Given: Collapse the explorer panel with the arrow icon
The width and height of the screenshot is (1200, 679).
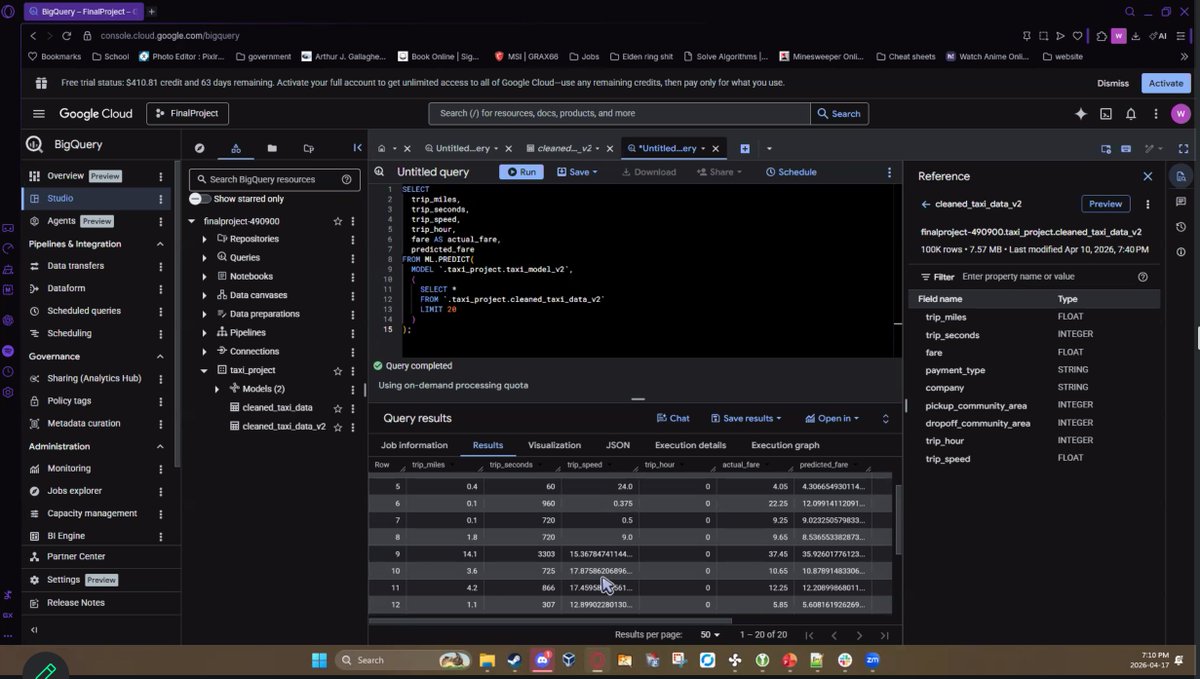Looking at the screenshot, I should pos(358,148).
